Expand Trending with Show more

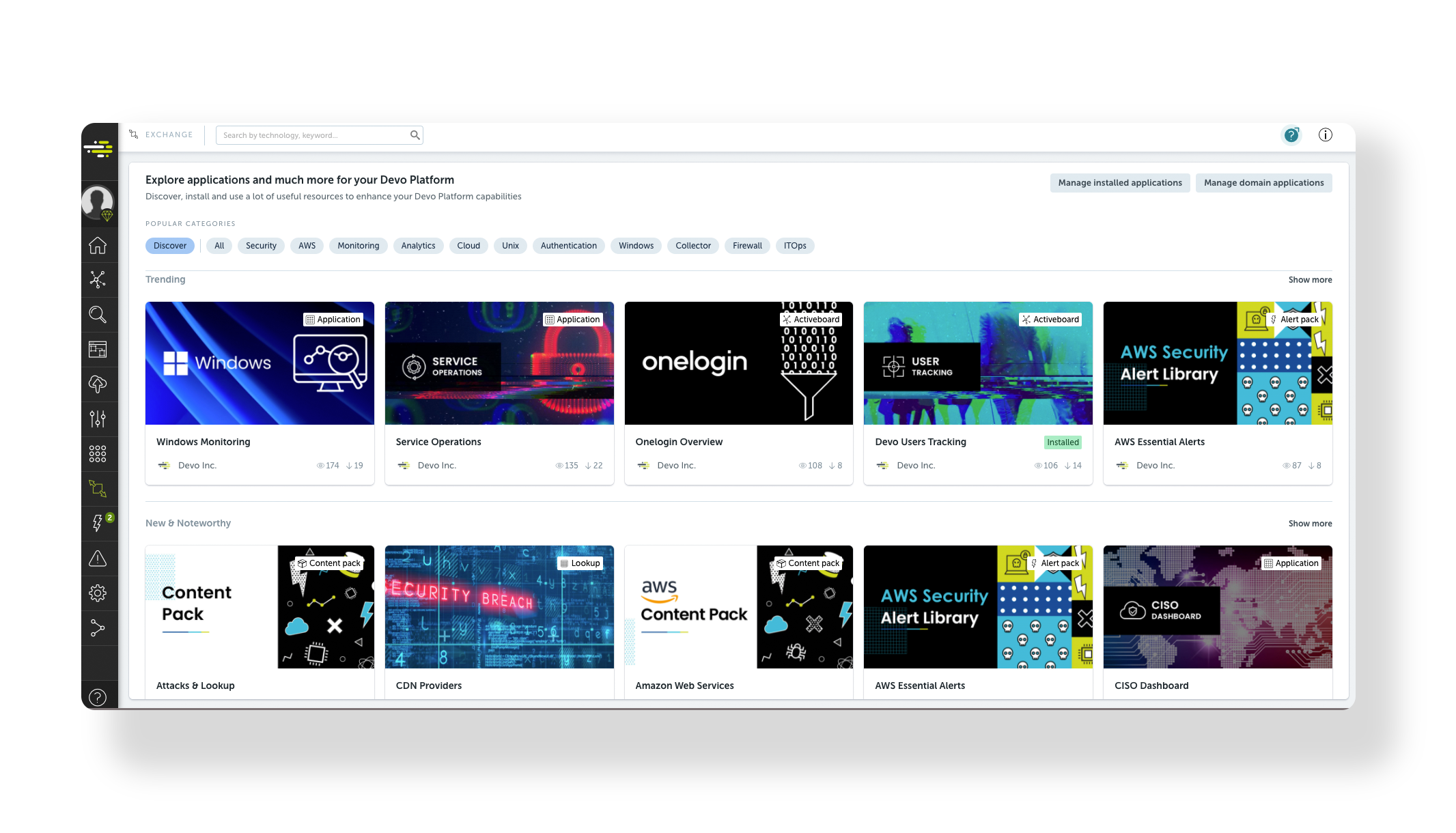(1309, 280)
